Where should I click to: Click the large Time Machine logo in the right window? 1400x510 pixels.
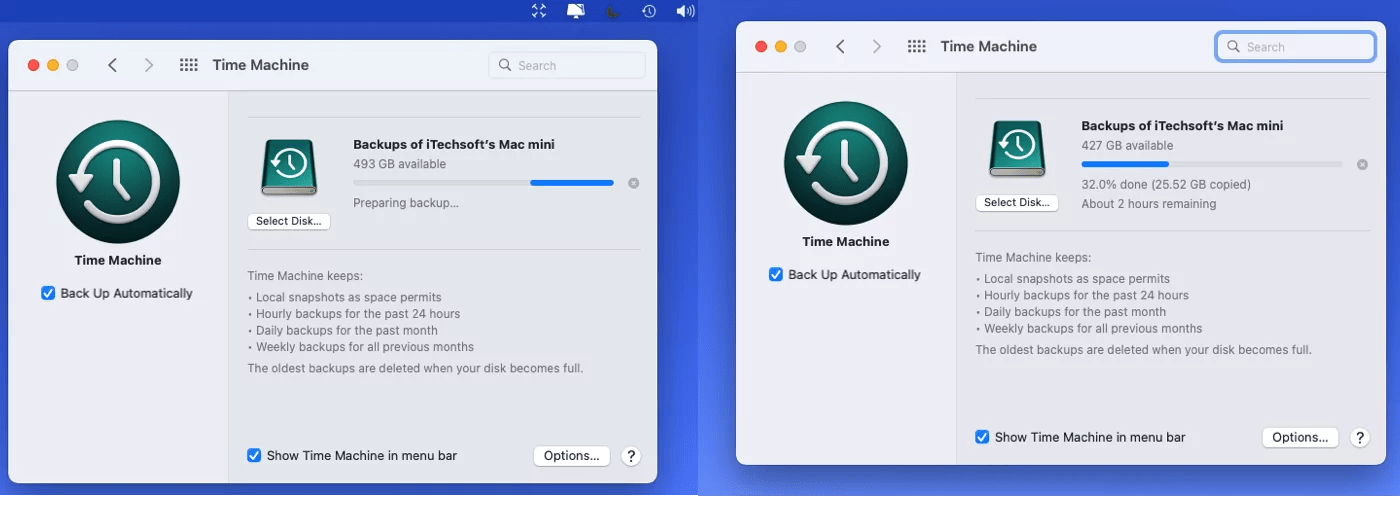pos(846,163)
